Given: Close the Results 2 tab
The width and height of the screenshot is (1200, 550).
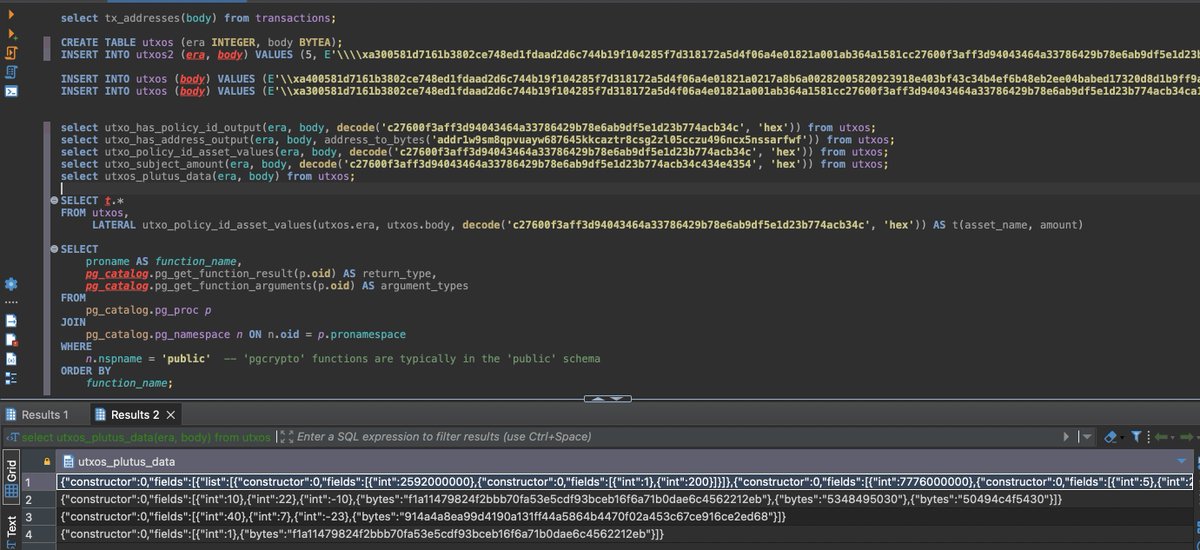Looking at the screenshot, I should pyautogui.click(x=173, y=414).
